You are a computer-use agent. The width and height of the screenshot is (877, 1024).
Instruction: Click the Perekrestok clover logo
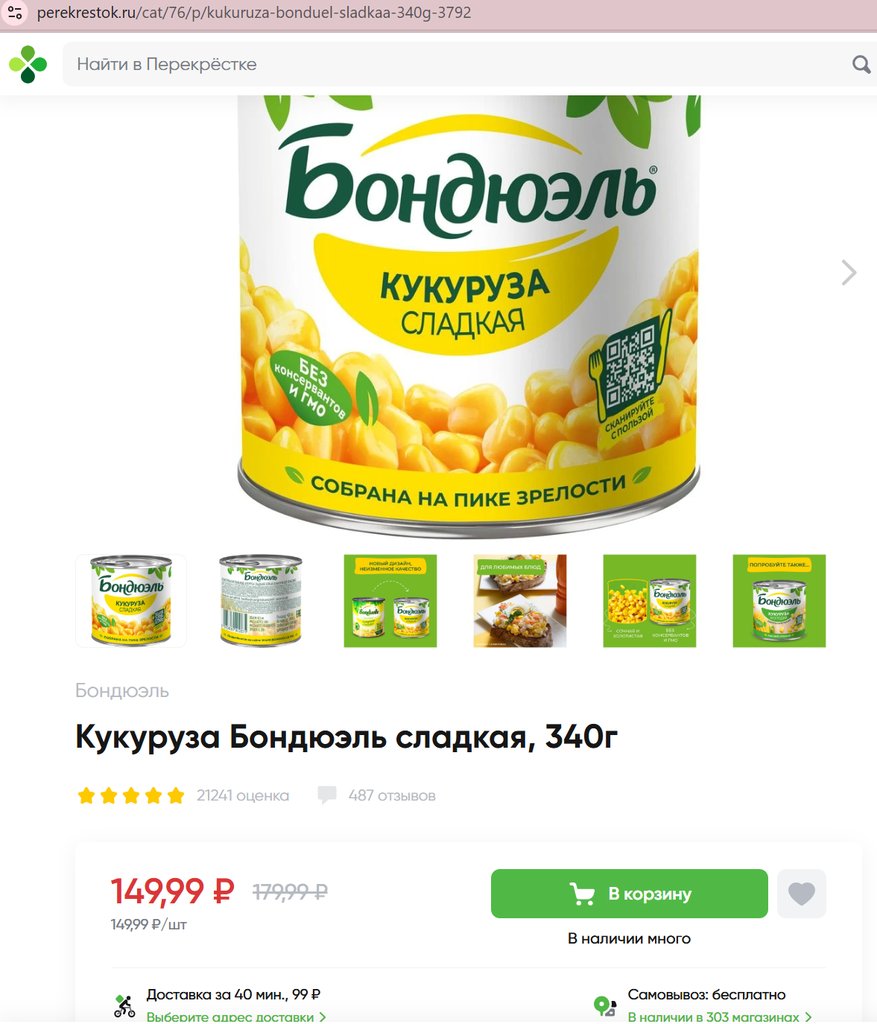(x=28, y=64)
